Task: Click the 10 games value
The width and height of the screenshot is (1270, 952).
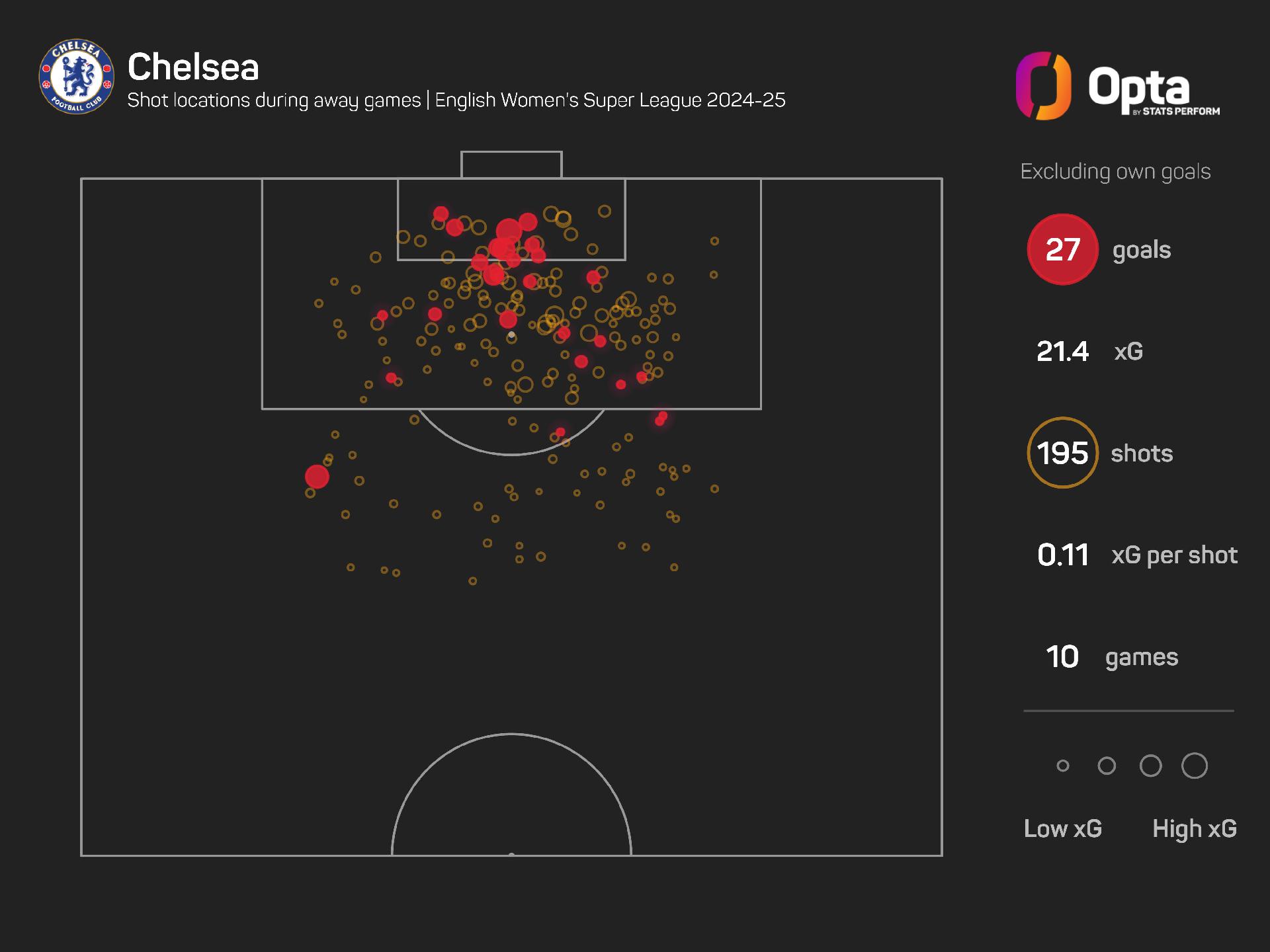Action: click(x=1062, y=656)
